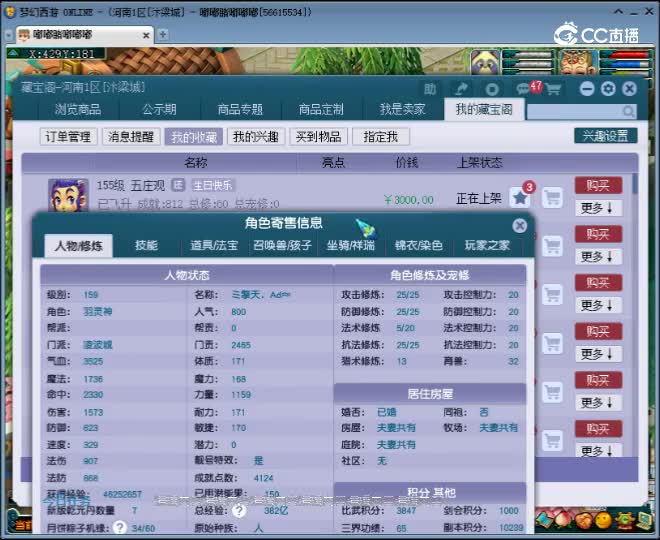Click 买到物品 button
Image resolution: width=660 pixels, height=540 pixels.
point(318,137)
